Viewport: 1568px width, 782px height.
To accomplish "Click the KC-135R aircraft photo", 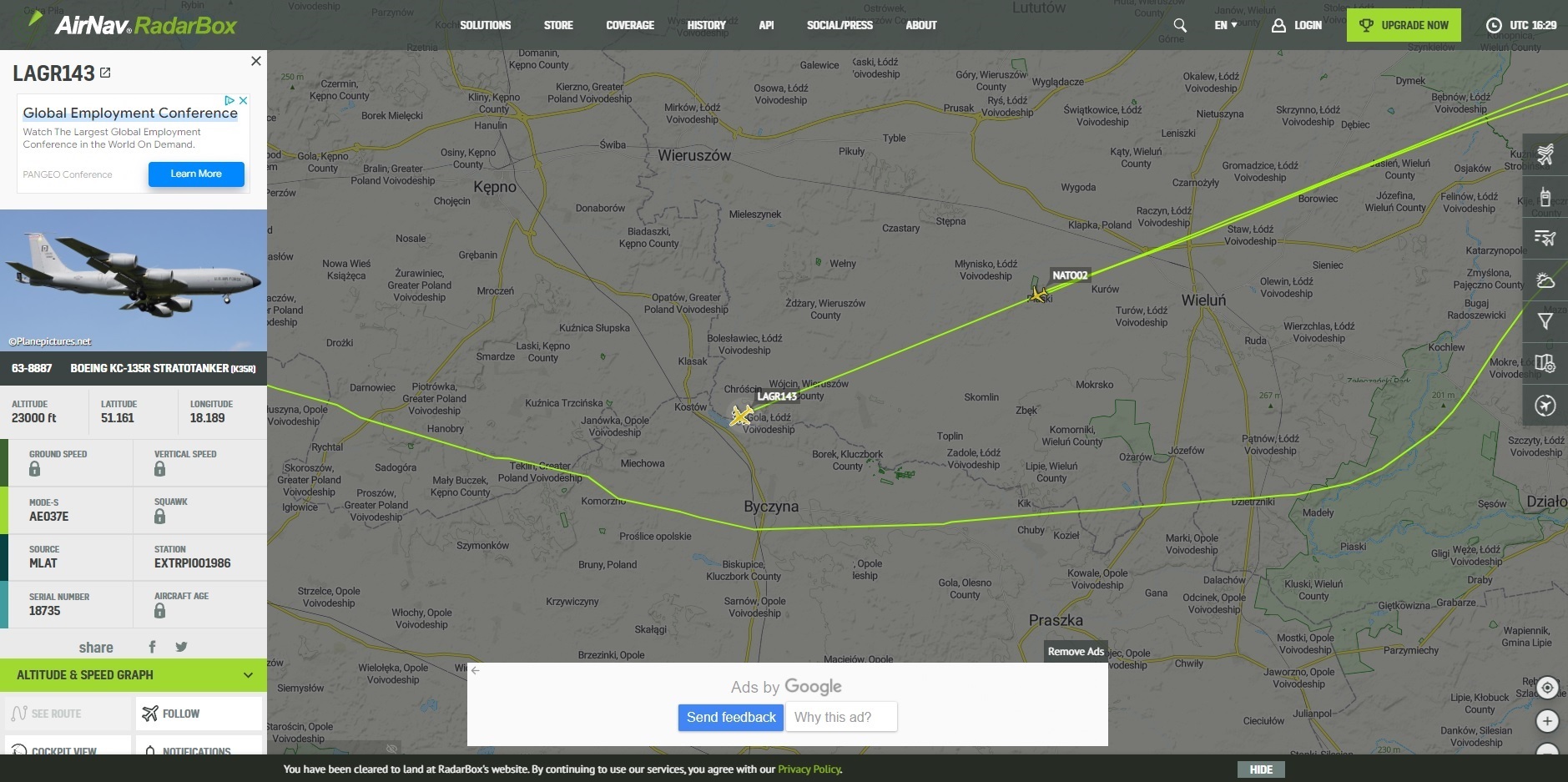I will click(x=134, y=280).
